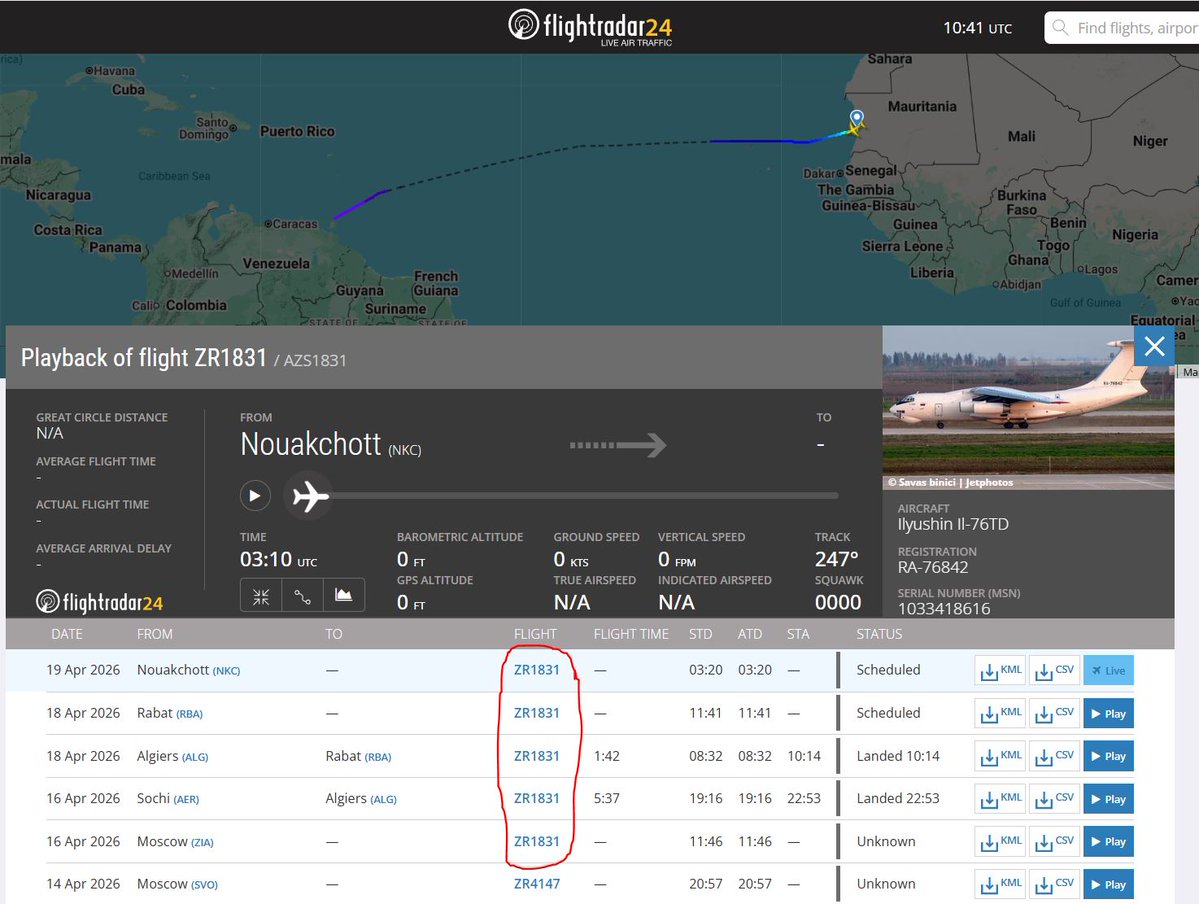Image resolution: width=1199 pixels, height=904 pixels.
Task: Play back the 16 Apr Moscow ZIA flight
Action: pyautogui.click(x=1107, y=841)
